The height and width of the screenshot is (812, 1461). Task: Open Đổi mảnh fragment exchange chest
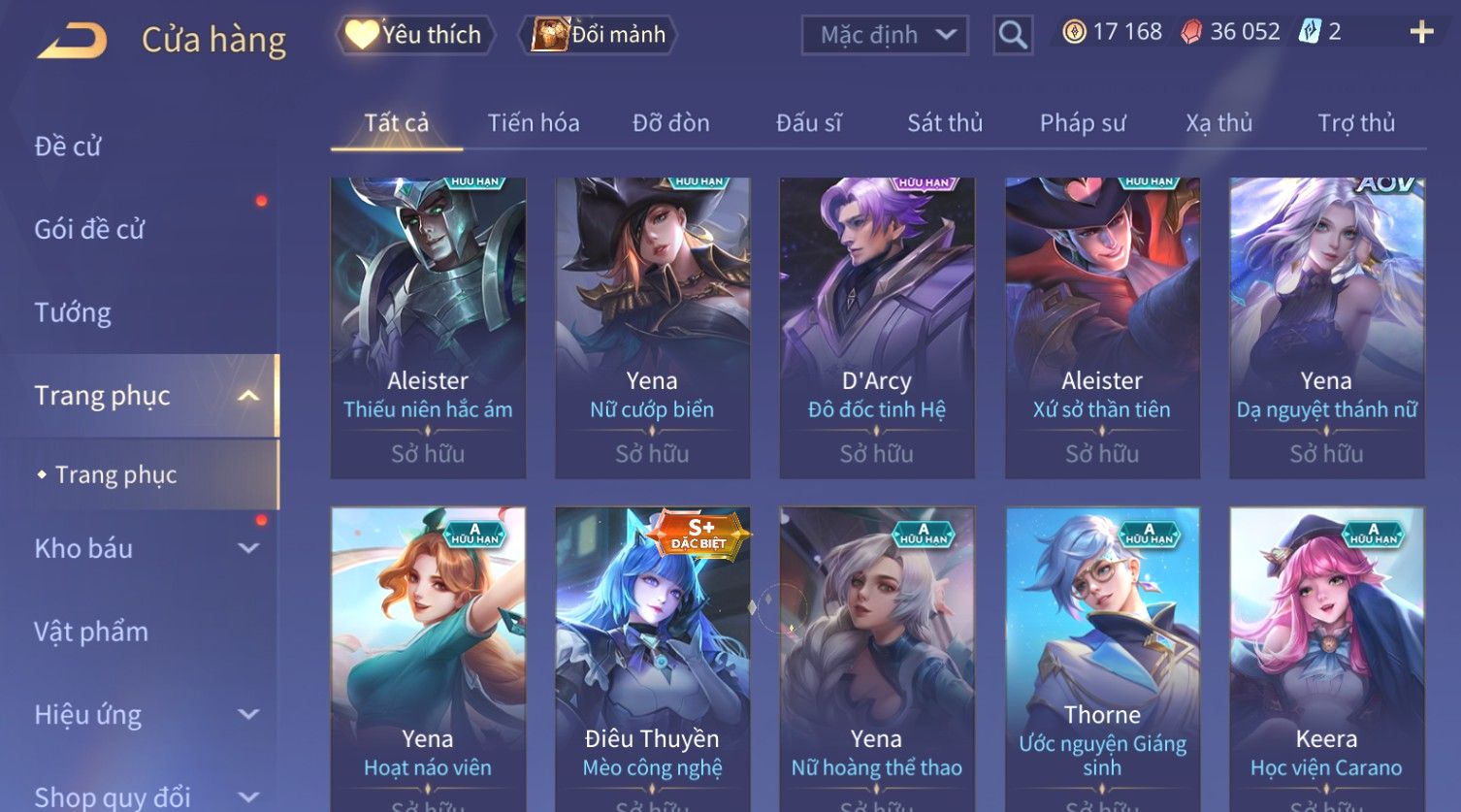pyautogui.click(x=598, y=35)
